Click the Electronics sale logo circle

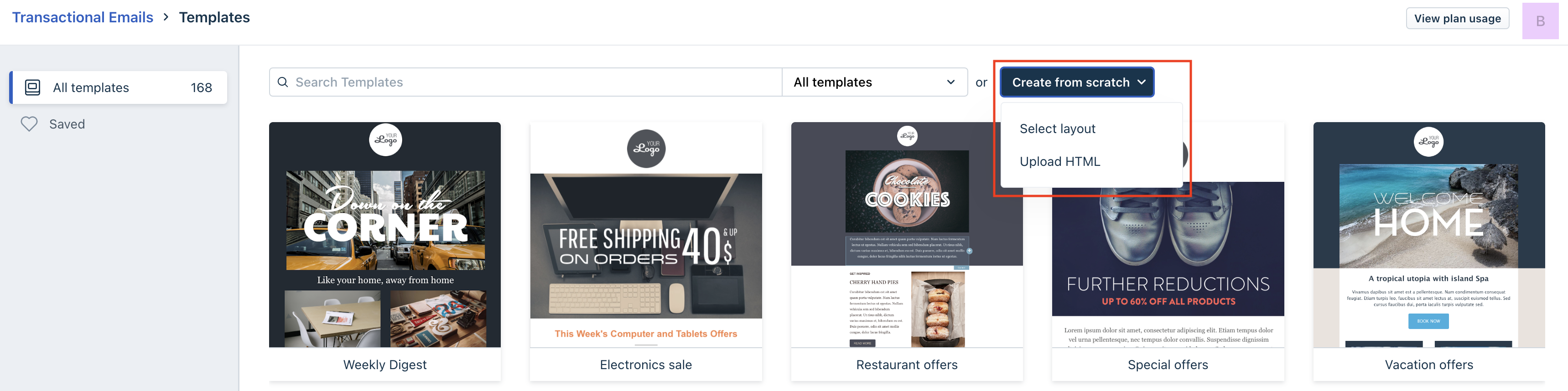646,149
